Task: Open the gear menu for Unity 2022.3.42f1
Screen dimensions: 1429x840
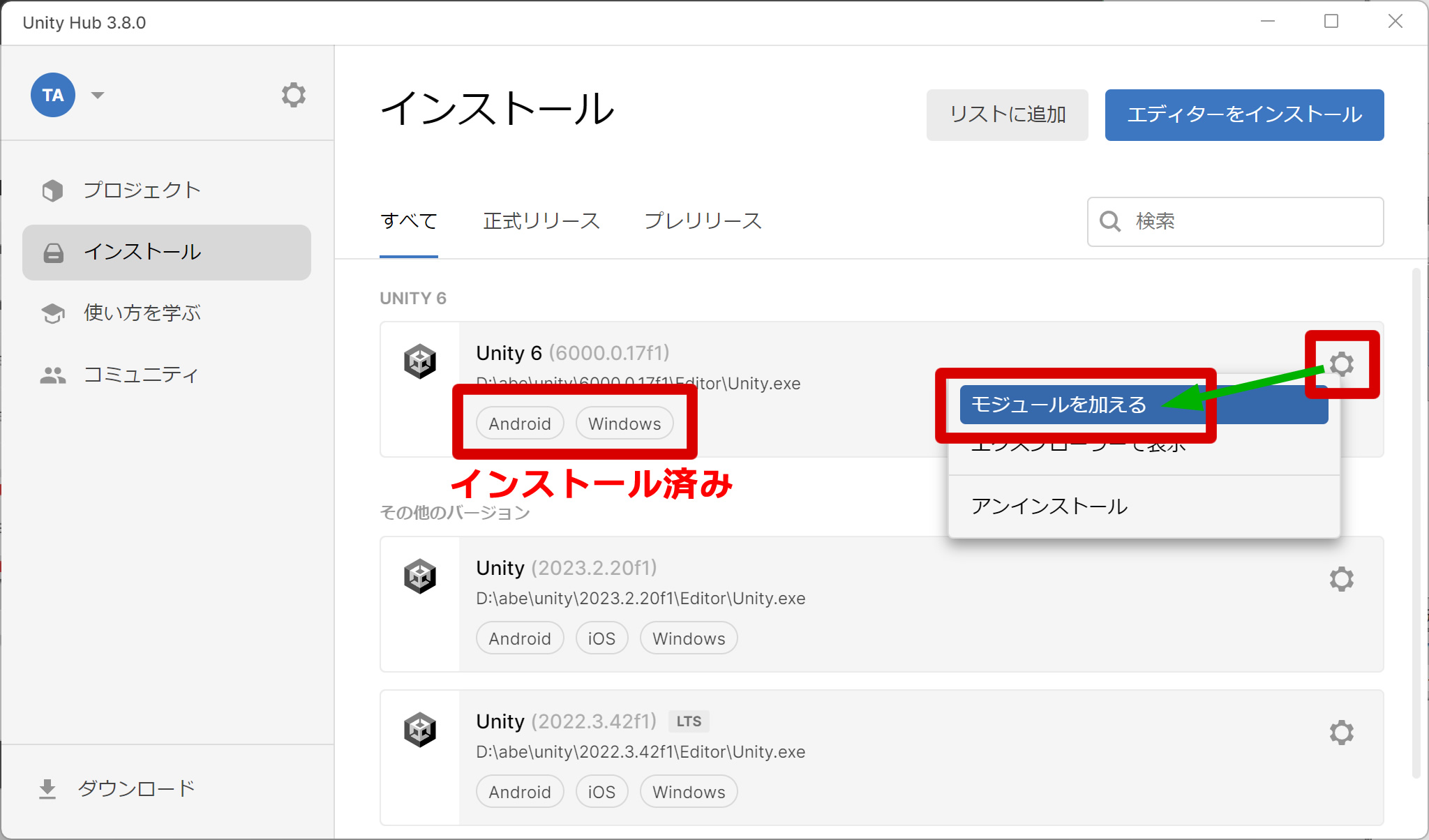Action: [1342, 733]
